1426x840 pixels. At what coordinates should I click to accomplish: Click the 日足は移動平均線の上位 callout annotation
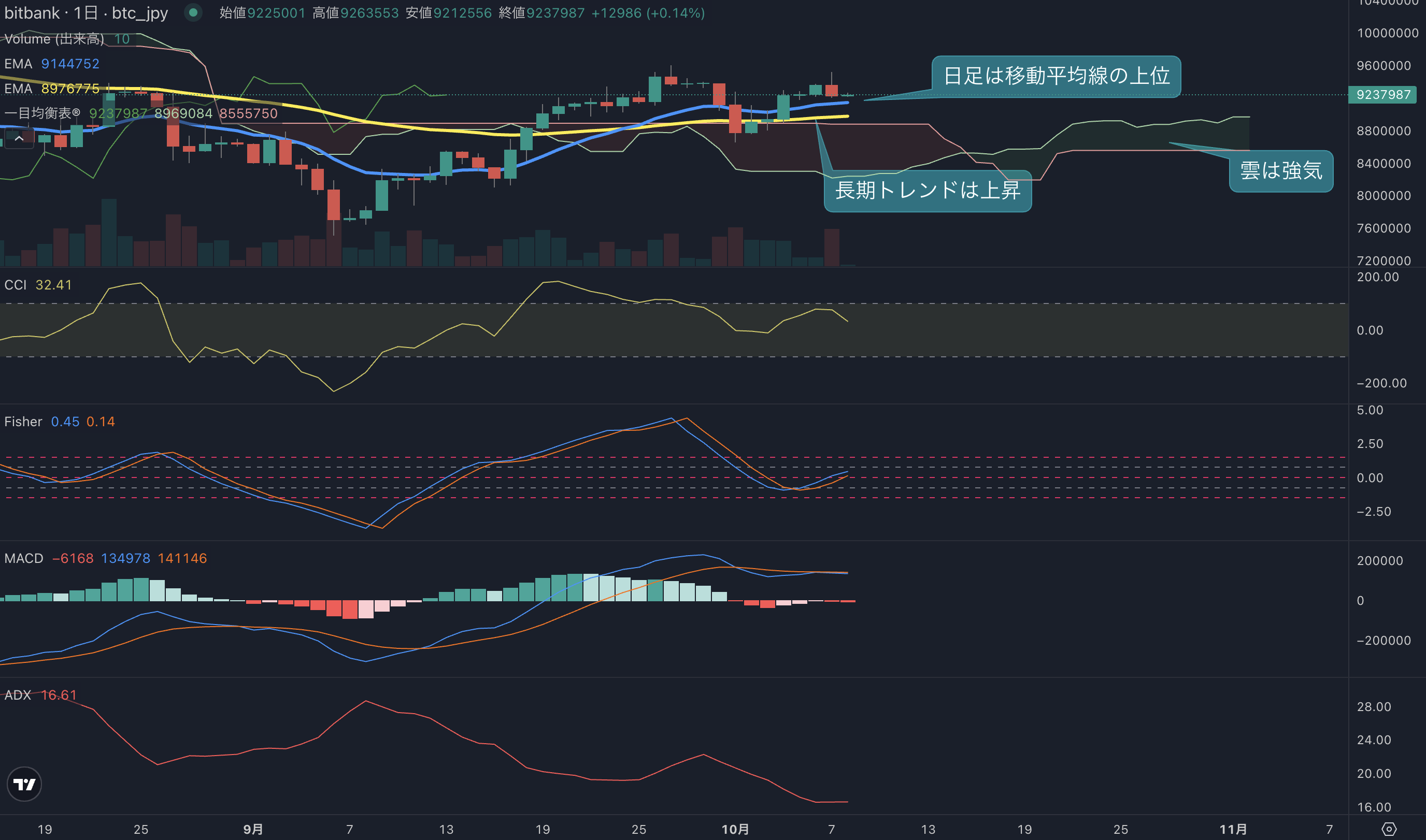tap(1056, 77)
